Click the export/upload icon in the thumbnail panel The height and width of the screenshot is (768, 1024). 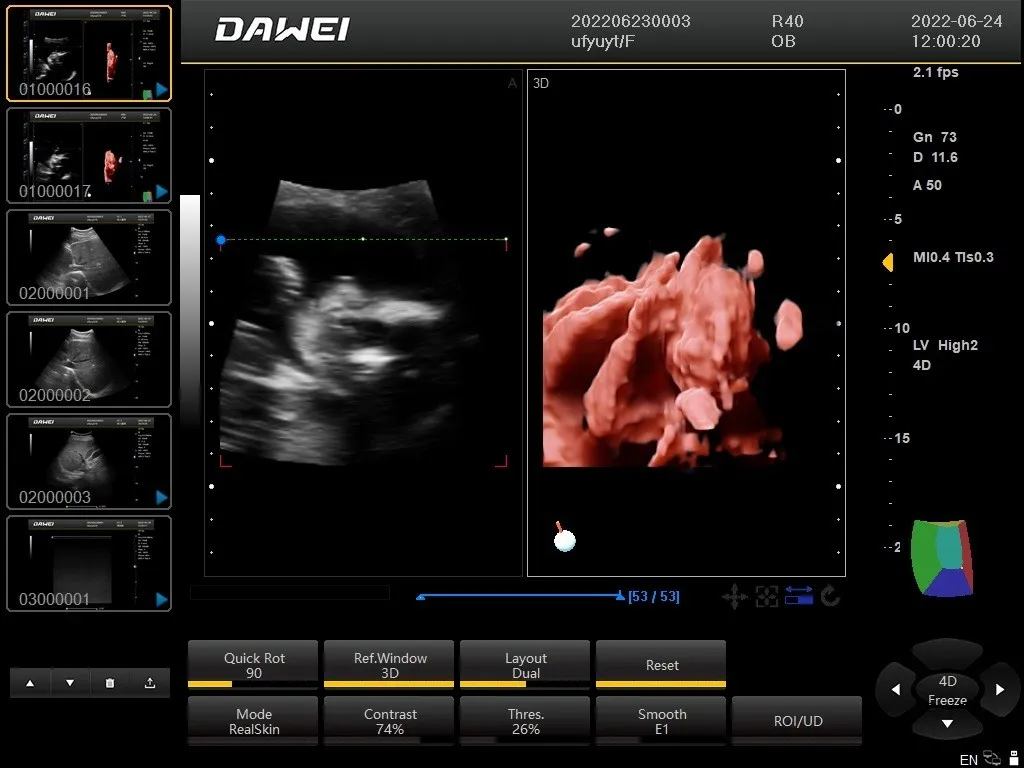coord(149,682)
